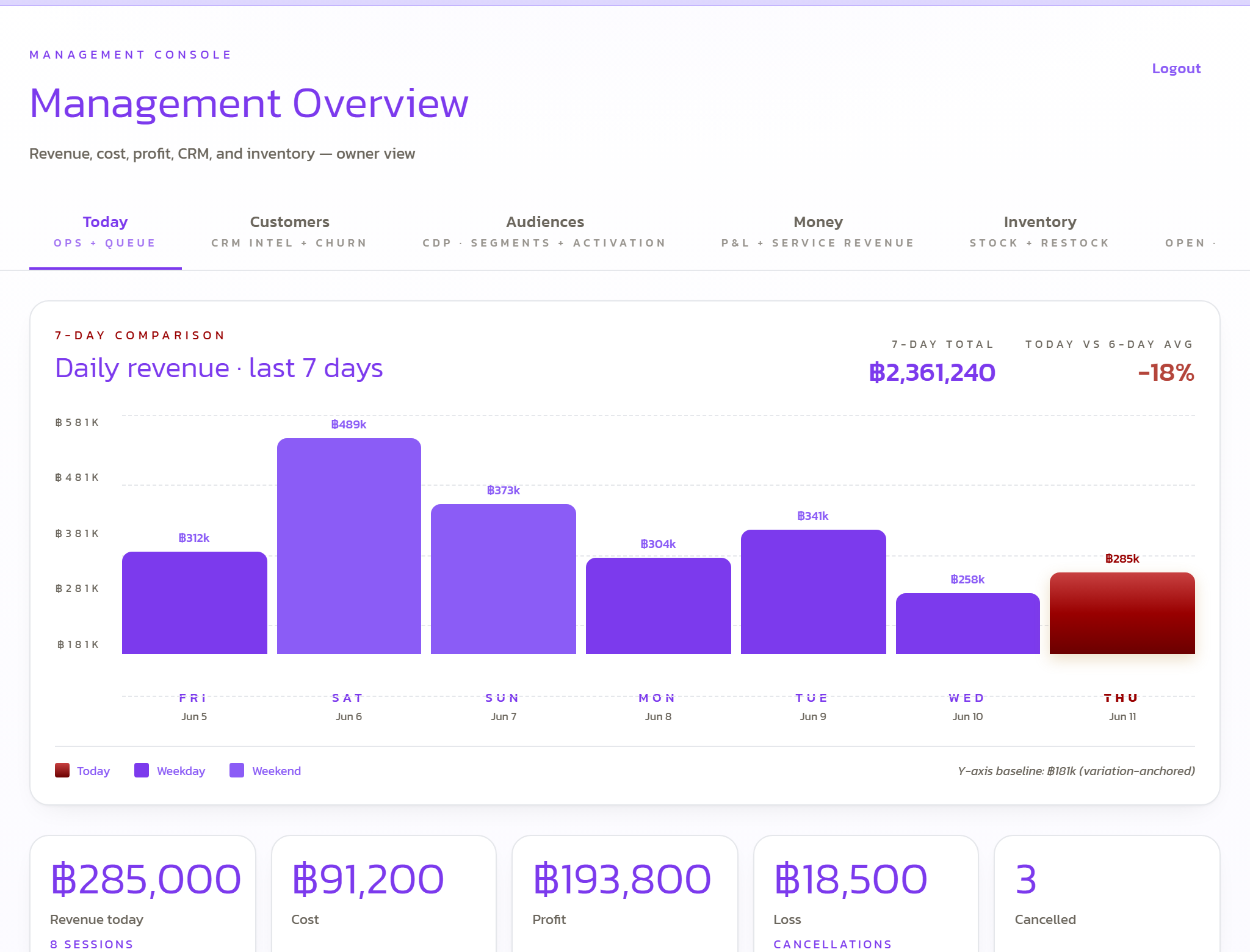Open the 3 Cancelled card
The height and width of the screenshot is (952, 1250).
point(1107,894)
